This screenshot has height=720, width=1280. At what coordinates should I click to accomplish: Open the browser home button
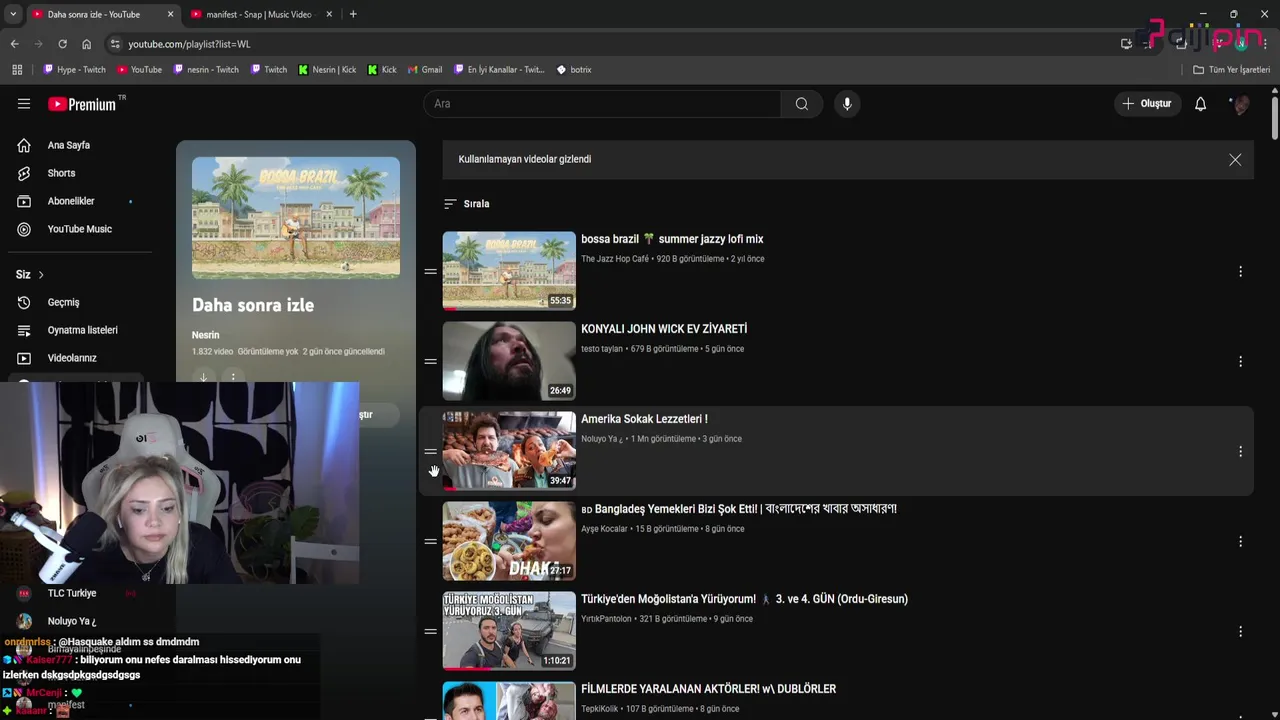[x=86, y=44]
